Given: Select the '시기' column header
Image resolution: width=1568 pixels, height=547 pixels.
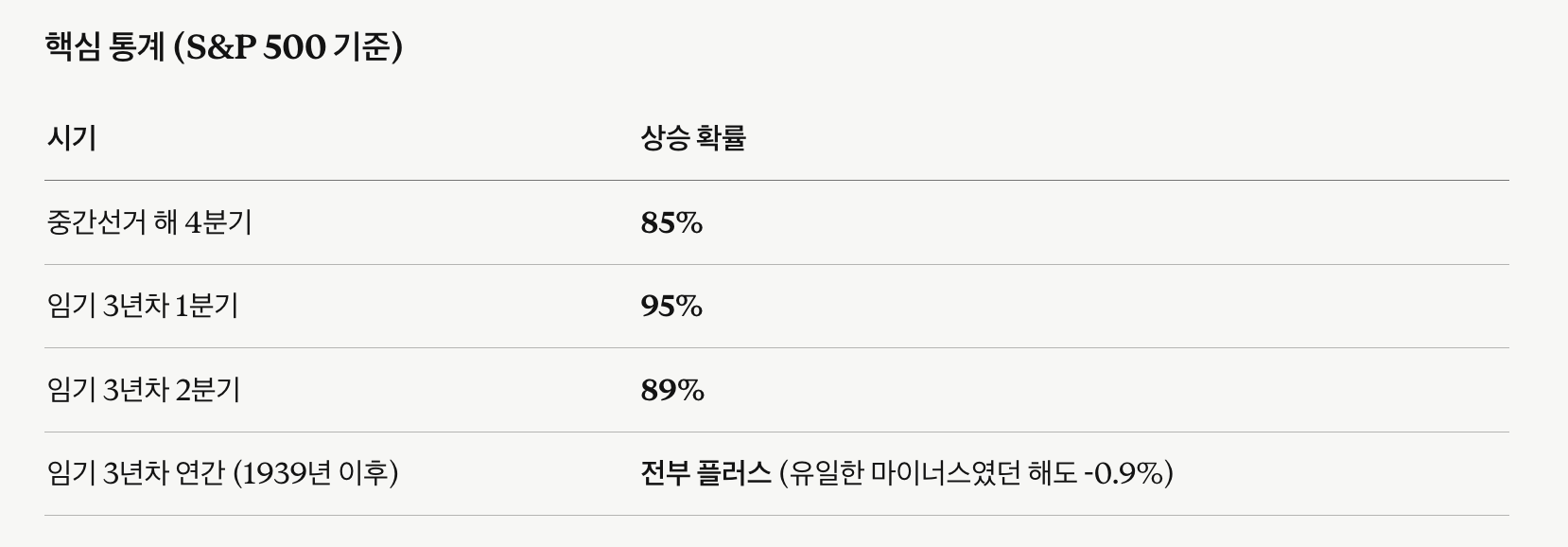Looking at the screenshot, I should pos(71,139).
